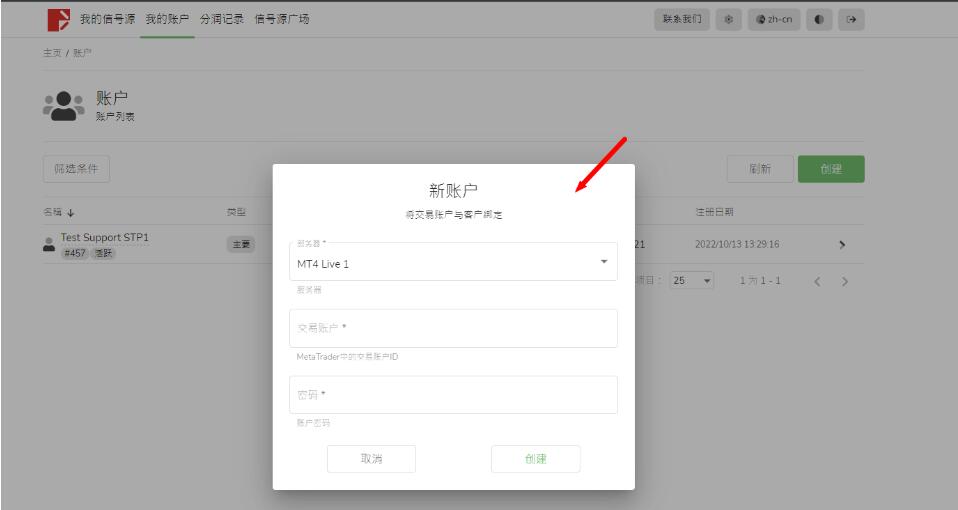Open the 信号源广场 tab
Screen dimensions: 958x510
283,19
